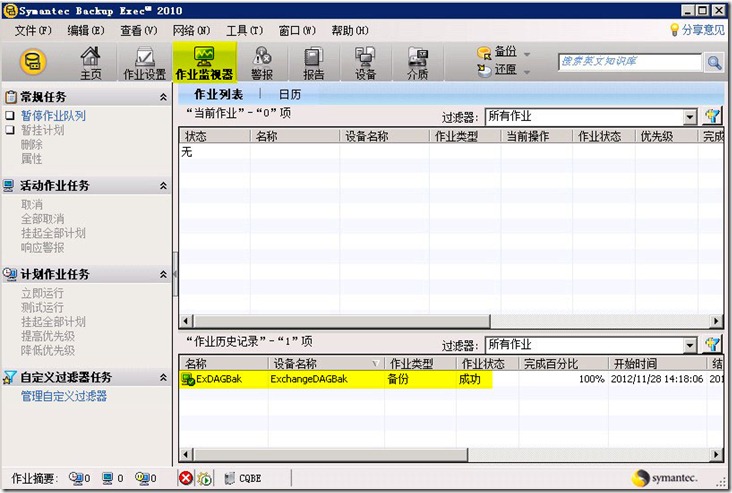Click the green clock status bar icon

pos(205,478)
